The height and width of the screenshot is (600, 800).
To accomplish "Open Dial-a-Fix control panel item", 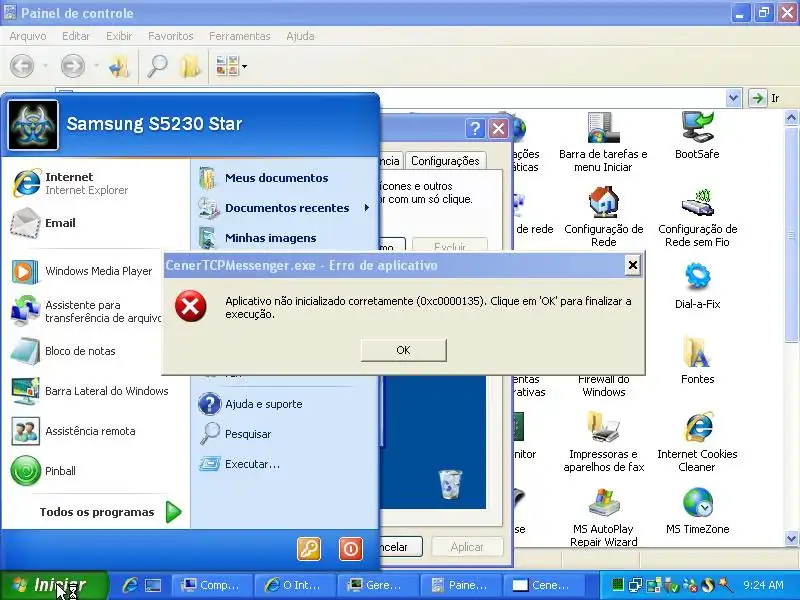I will click(x=697, y=286).
